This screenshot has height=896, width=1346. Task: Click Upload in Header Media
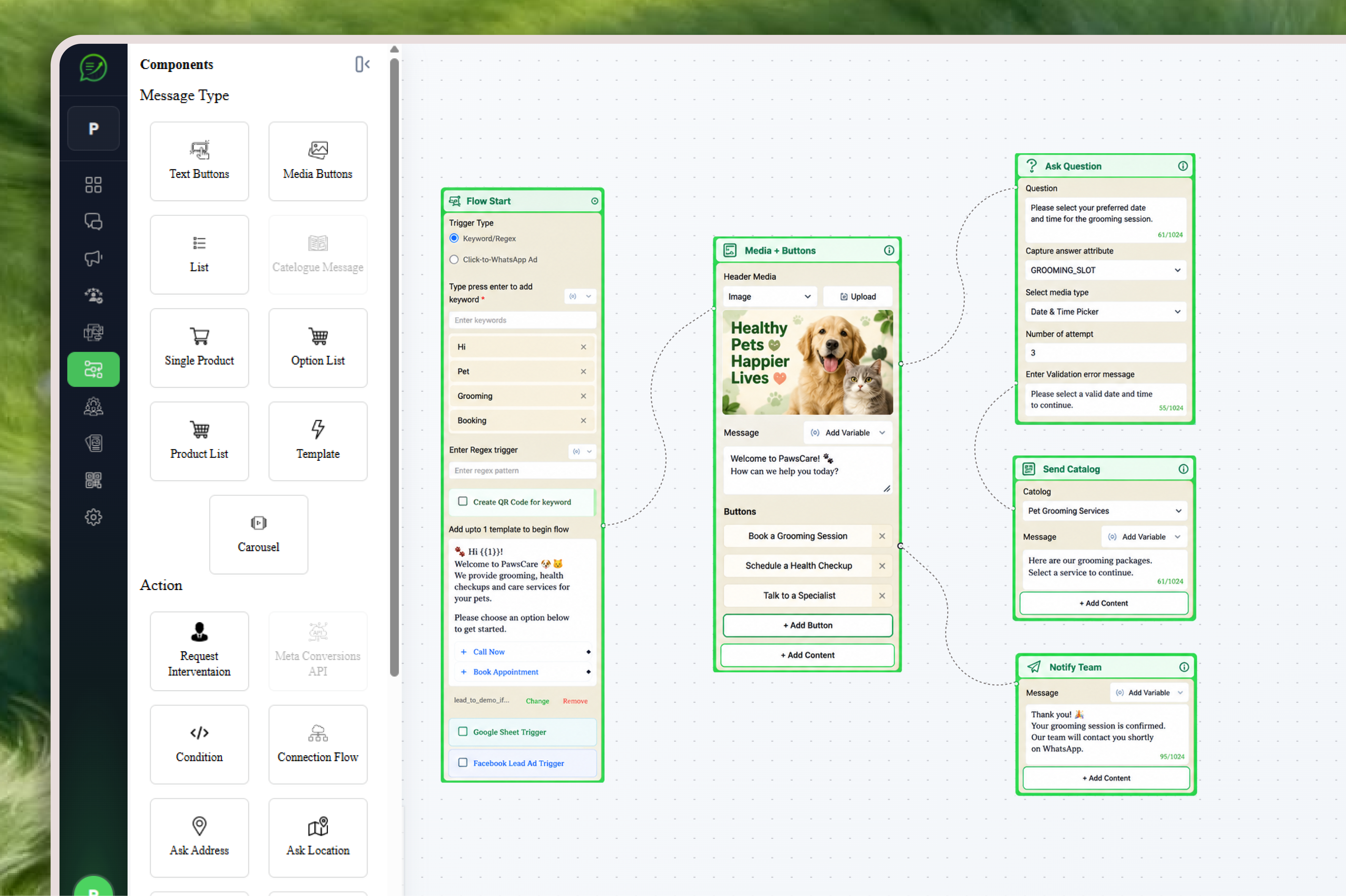click(857, 297)
